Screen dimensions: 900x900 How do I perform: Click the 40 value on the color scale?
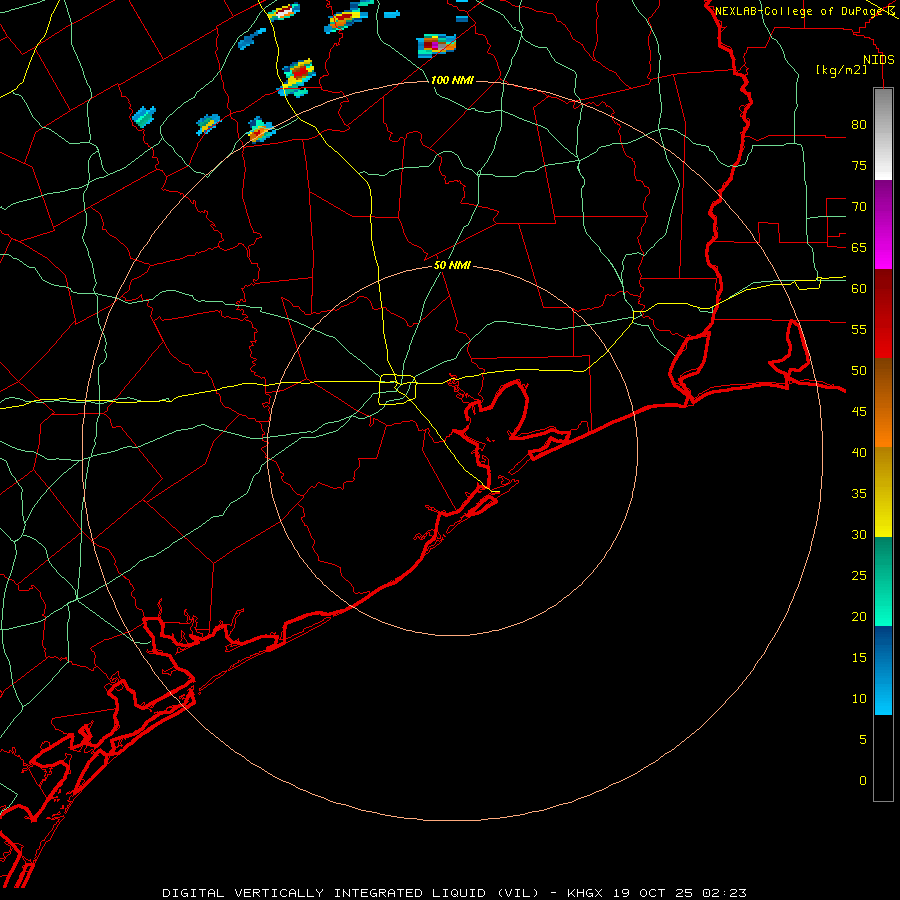point(859,452)
